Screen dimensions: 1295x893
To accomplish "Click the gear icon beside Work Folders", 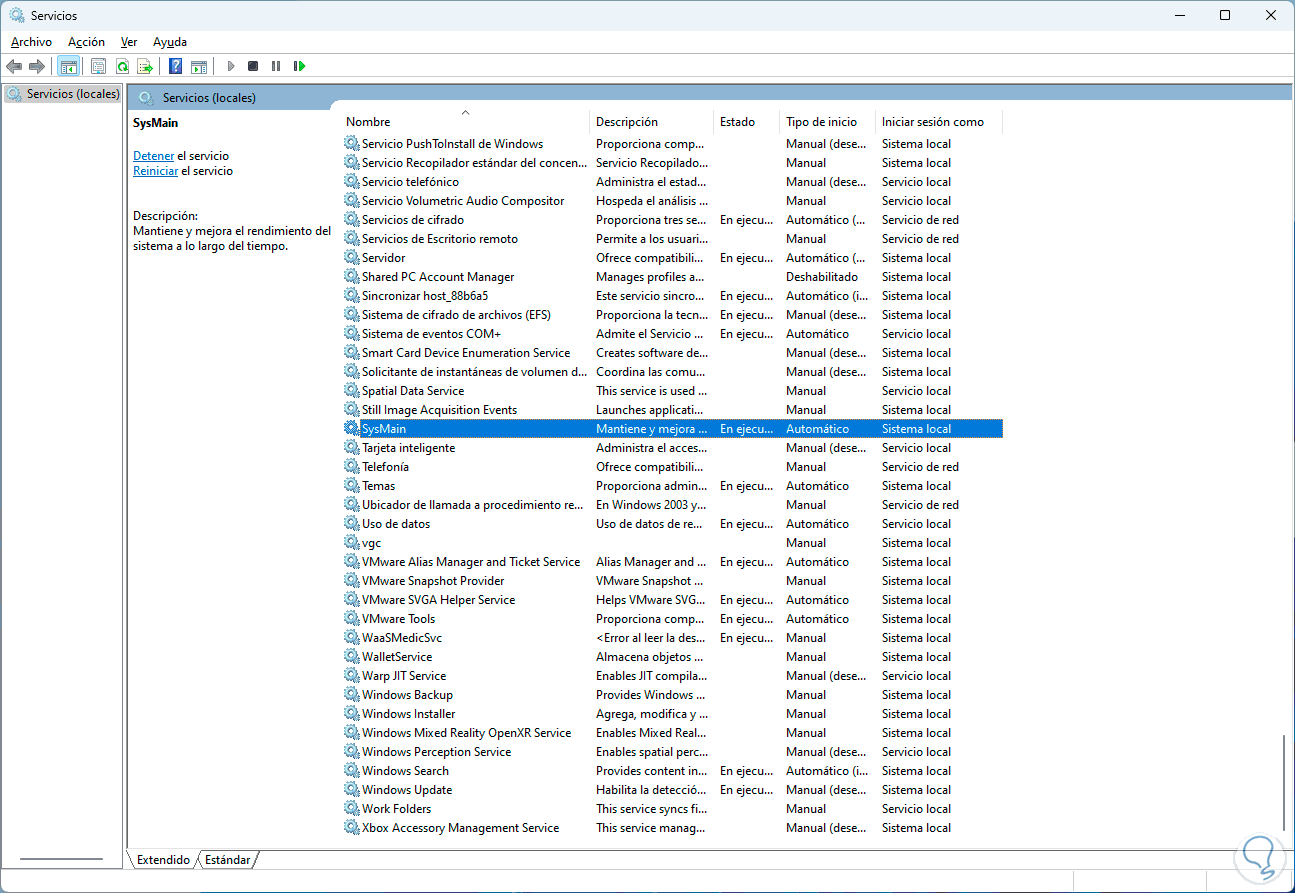I will pyautogui.click(x=351, y=809).
